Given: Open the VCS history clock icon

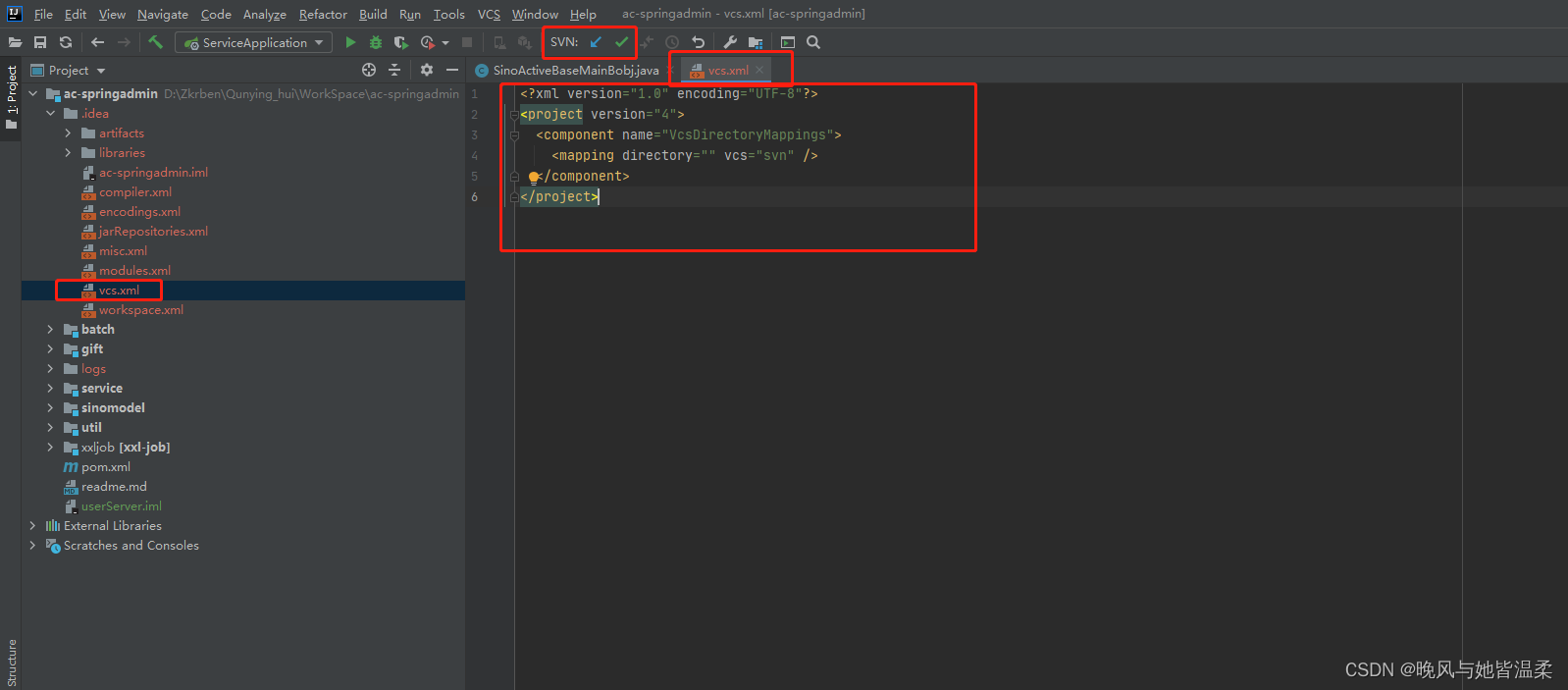Looking at the screenshot, I should click(672, 42).
